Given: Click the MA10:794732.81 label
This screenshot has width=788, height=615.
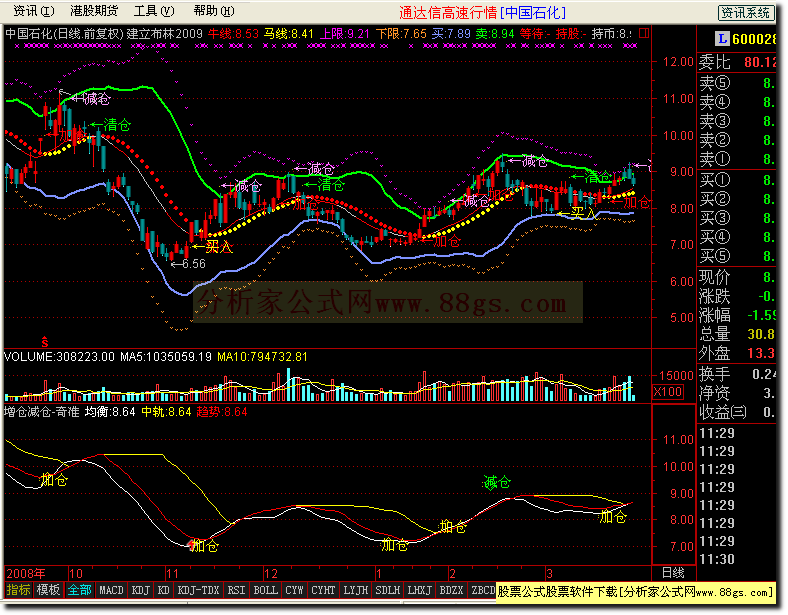Looking at the screenshot, I should tap(262, 357).
